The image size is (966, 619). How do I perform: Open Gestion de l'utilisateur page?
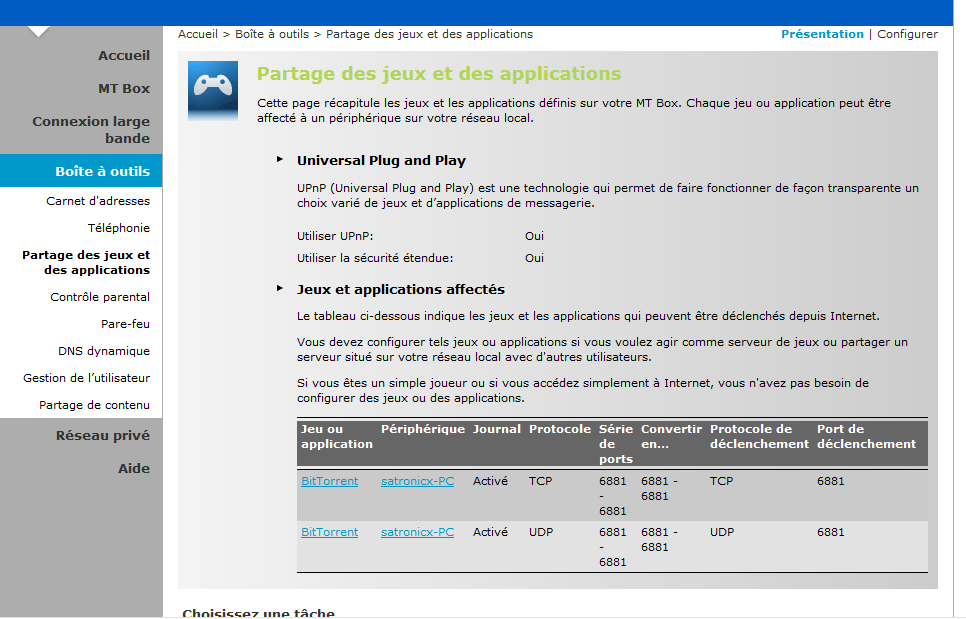click(x=86, y=378)
